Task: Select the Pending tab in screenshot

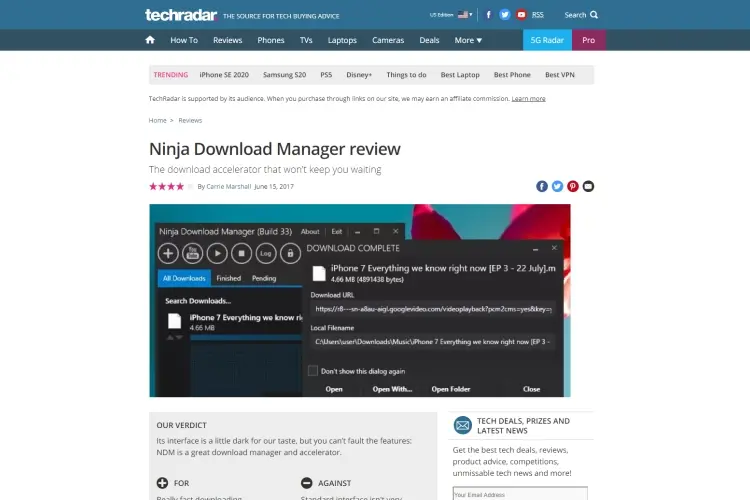Action: (264, 278)
